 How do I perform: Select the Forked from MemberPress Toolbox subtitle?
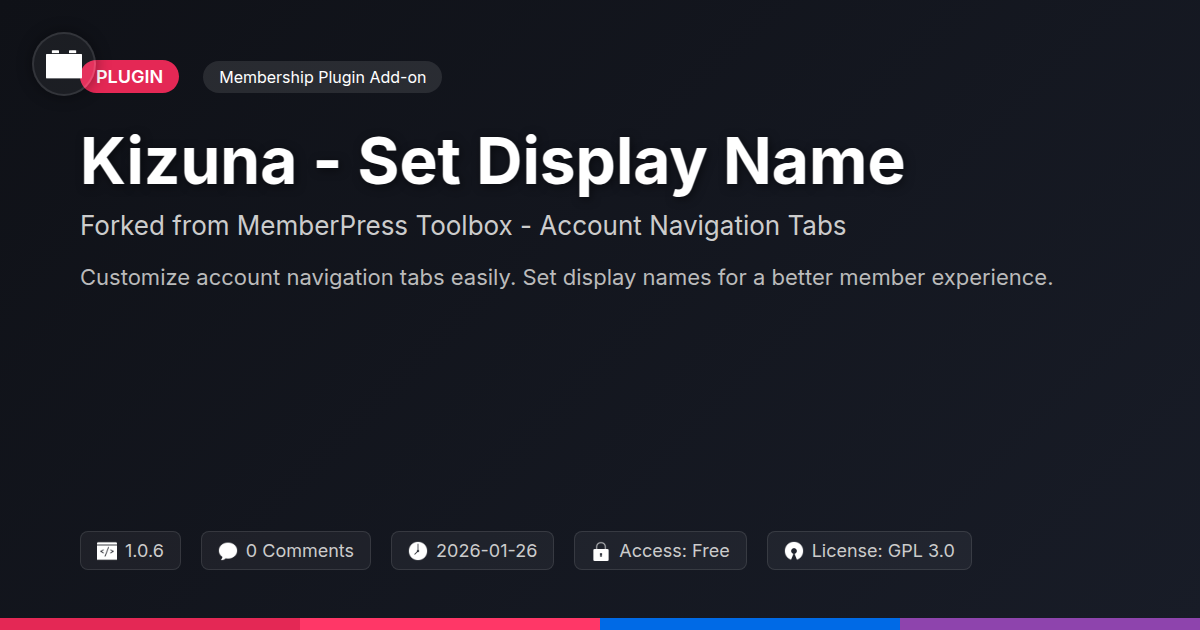(x=463, y=226)
